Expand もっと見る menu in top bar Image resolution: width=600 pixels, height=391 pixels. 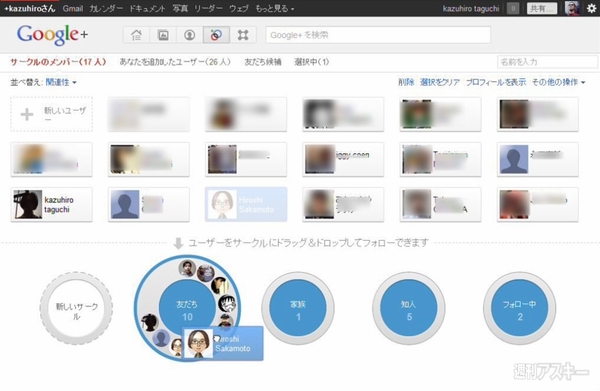click(274, 8)
